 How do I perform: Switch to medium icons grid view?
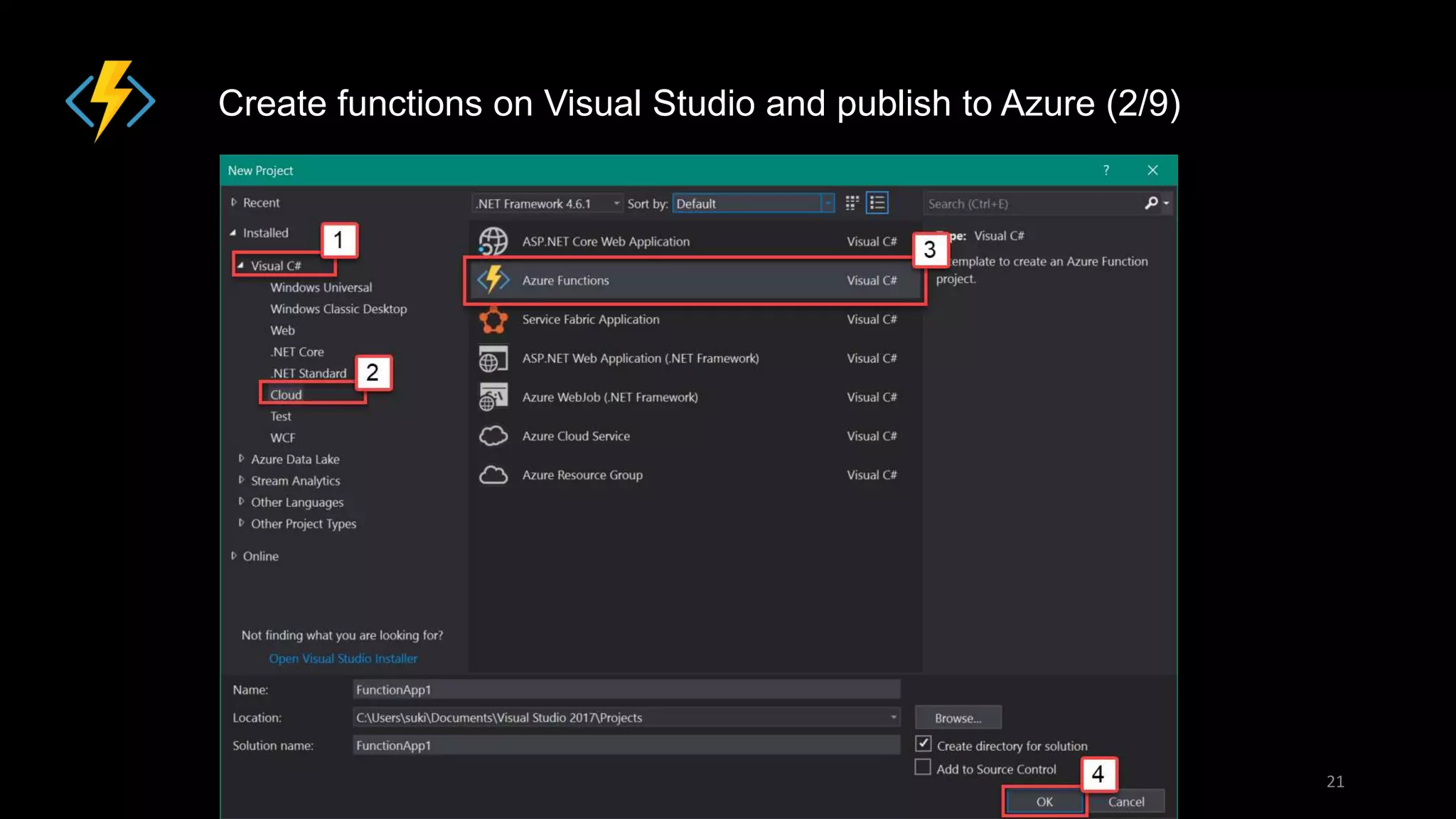pyautogui.click(x=852, y=203)
